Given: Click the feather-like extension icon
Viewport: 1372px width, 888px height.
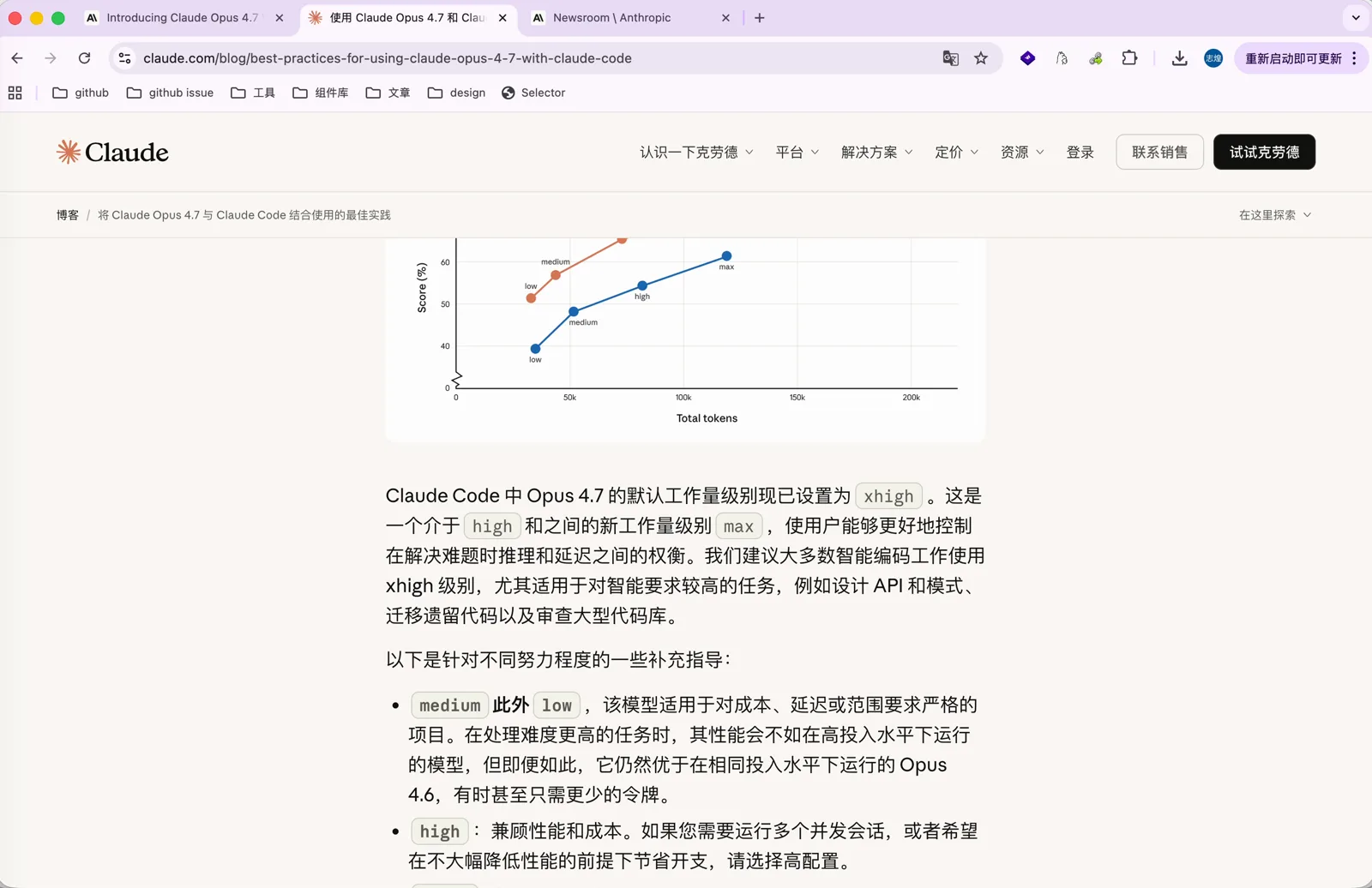Looking at the screenshot, I should [1062, 58].
